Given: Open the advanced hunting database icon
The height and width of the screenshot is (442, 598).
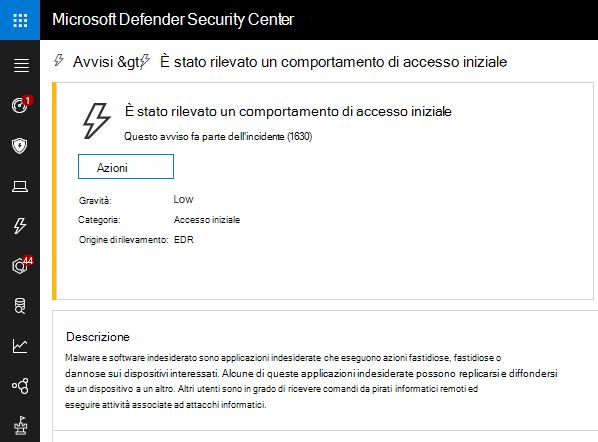Looking at the screenshot, I should click(20, 306).
